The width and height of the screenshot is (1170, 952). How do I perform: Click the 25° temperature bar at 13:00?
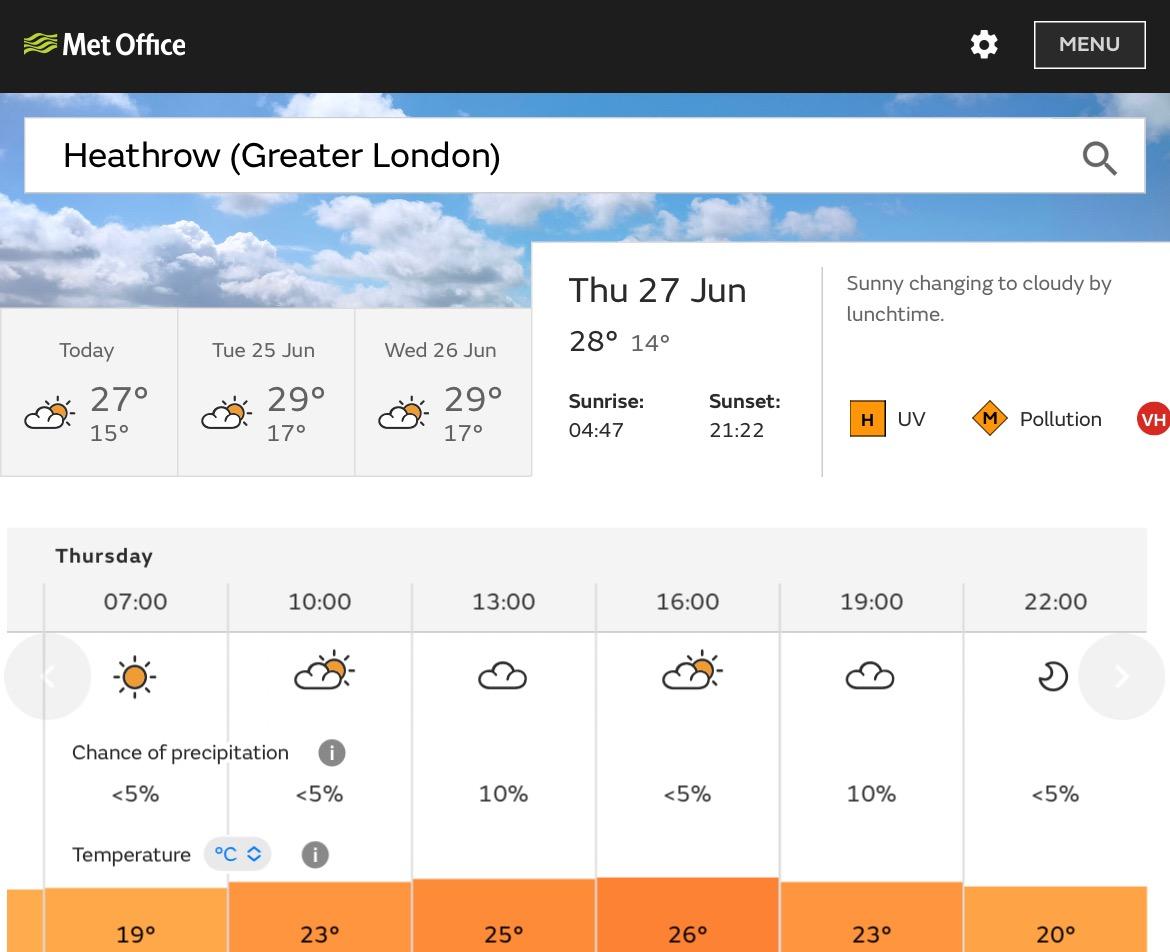tap(504, 915)
